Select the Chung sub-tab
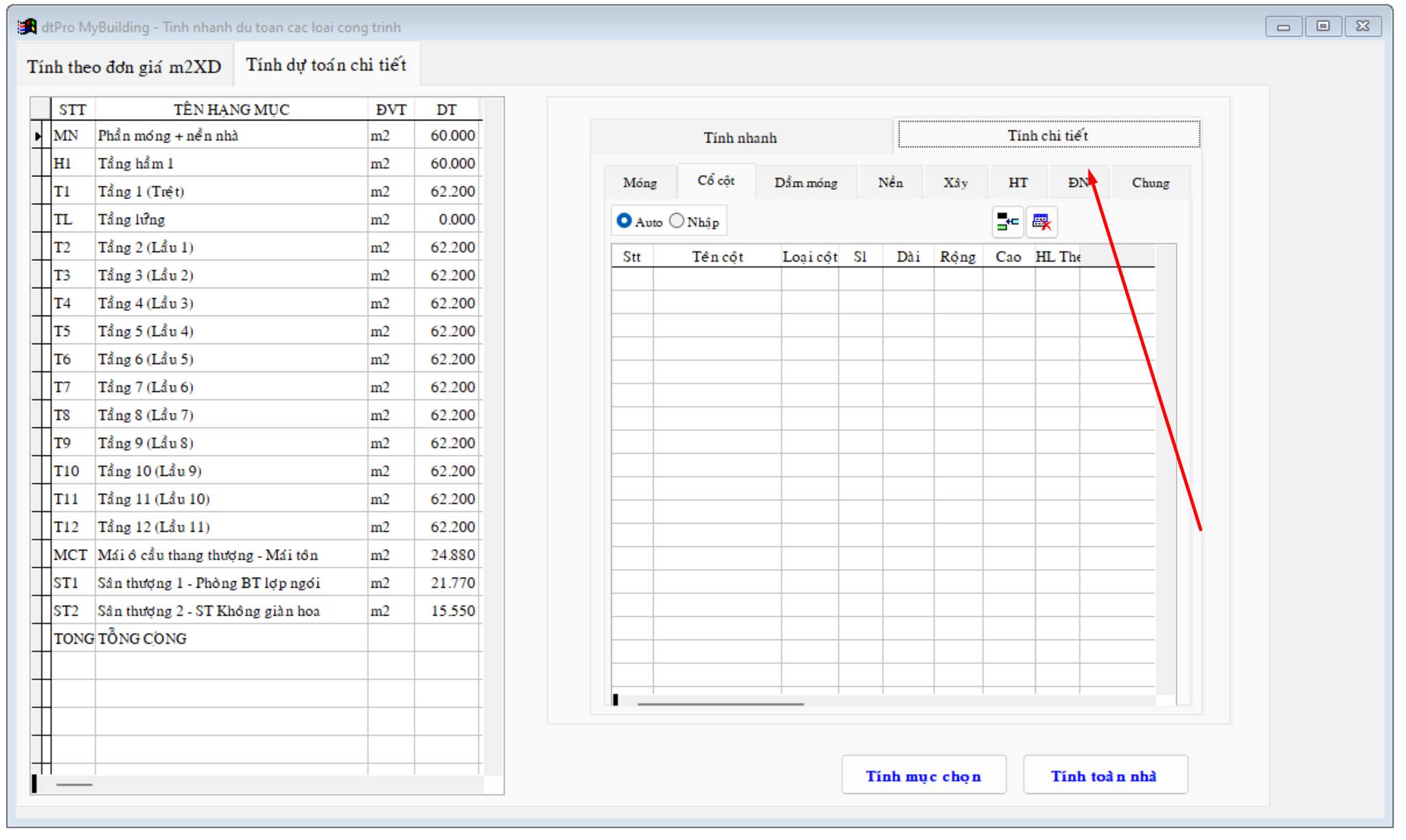 [1150, 183]
